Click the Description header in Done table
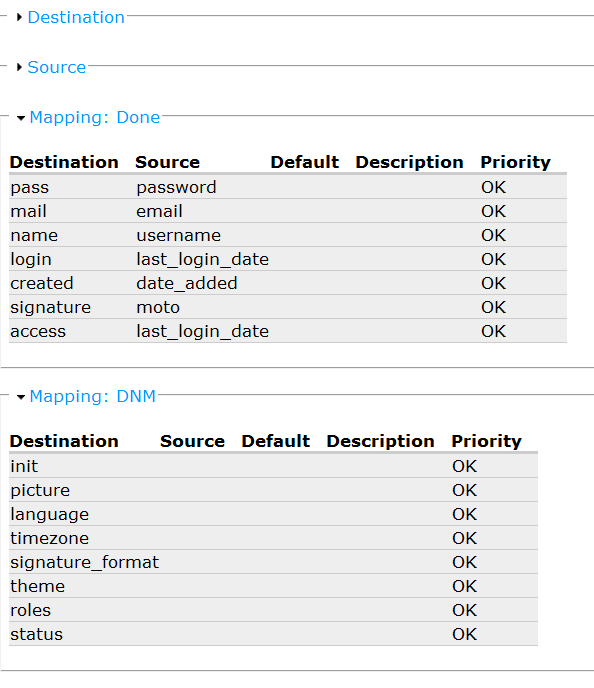This screenshot has width=594, height=688. pos(409,162)
